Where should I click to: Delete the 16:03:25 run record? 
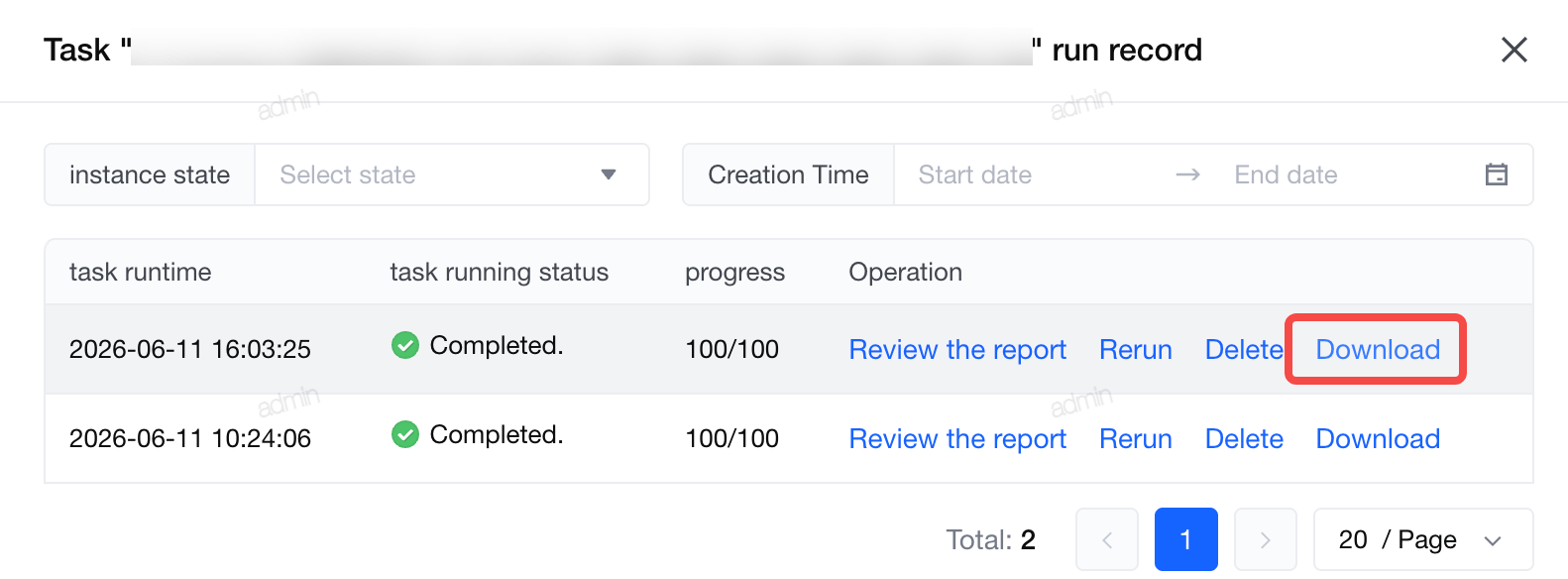click(1244, 349)
